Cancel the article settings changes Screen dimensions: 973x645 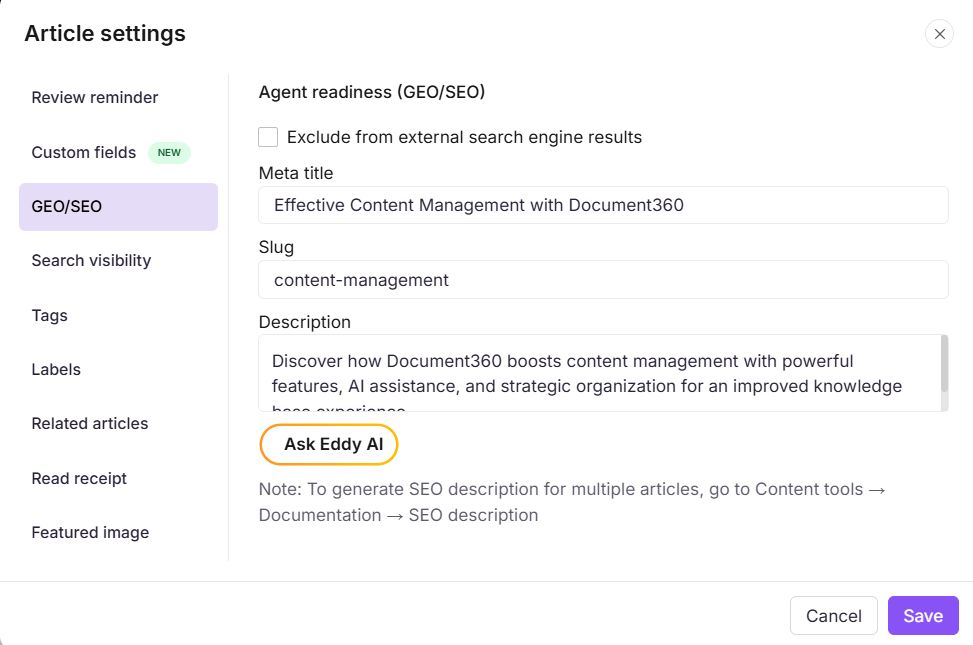point(833,616)
